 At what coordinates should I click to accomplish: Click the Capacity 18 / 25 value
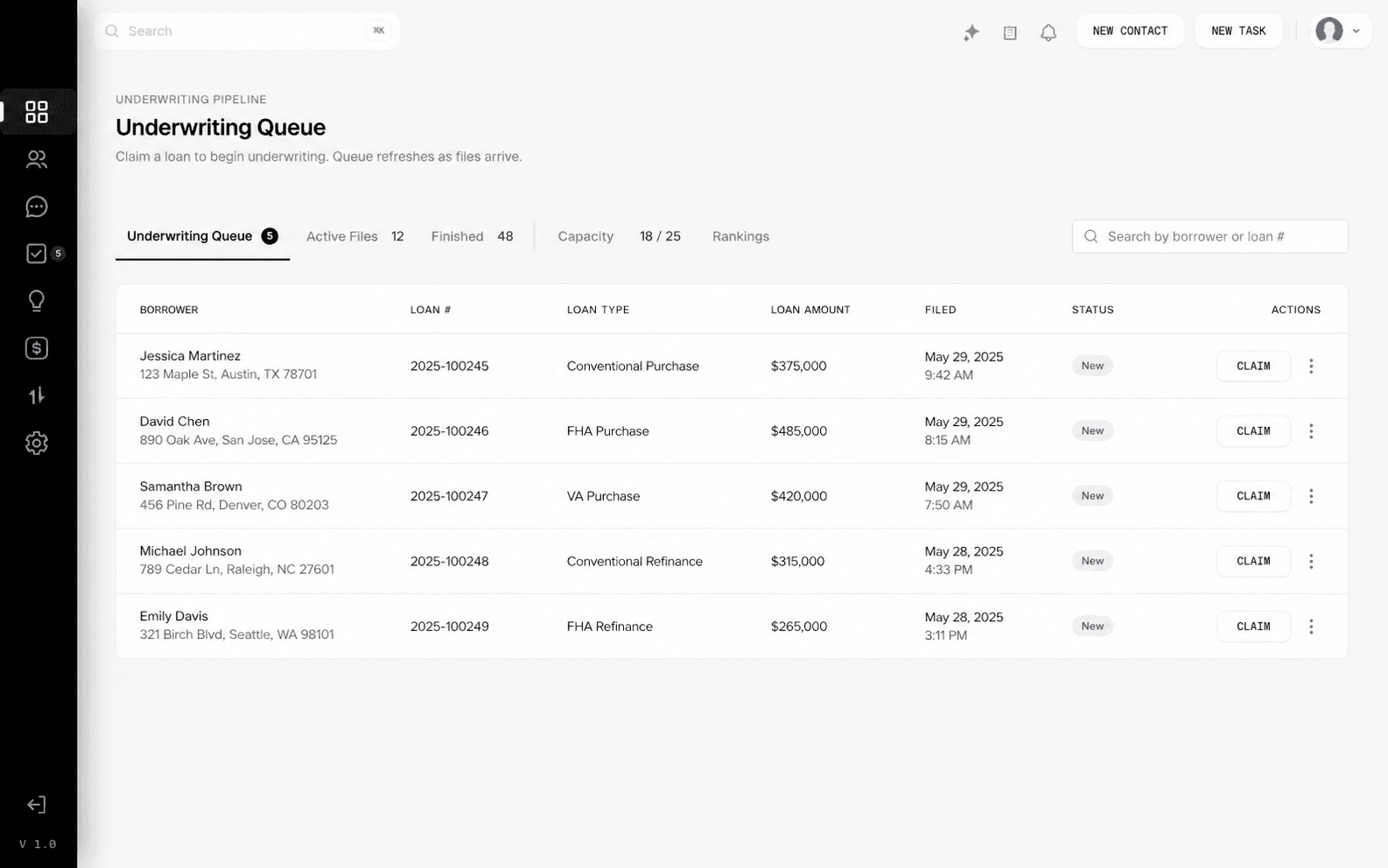point(660,236)
